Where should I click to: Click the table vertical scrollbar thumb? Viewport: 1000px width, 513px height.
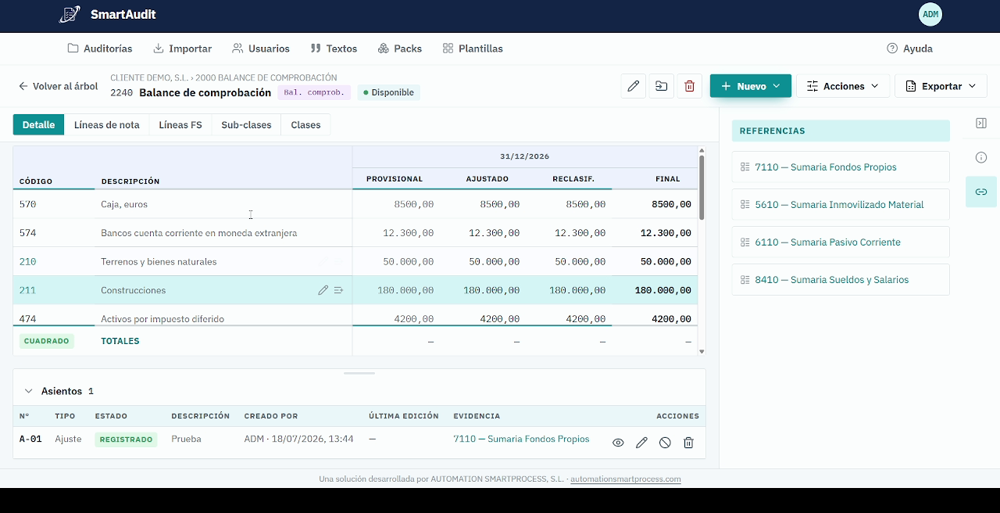(702, 187)
